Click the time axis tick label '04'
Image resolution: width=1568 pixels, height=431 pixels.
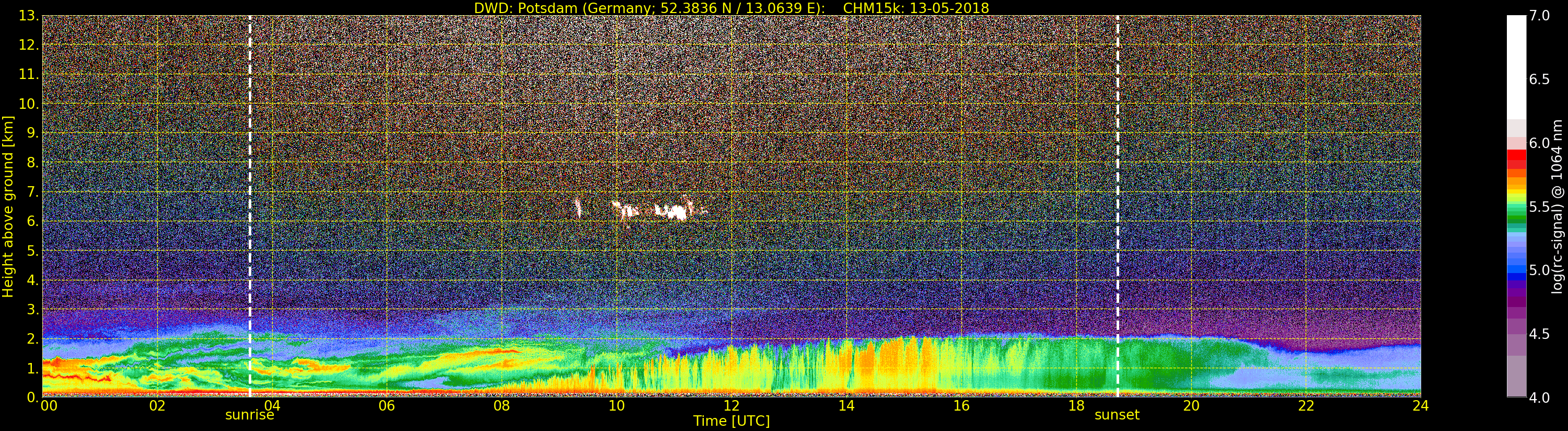coord(272,405)
